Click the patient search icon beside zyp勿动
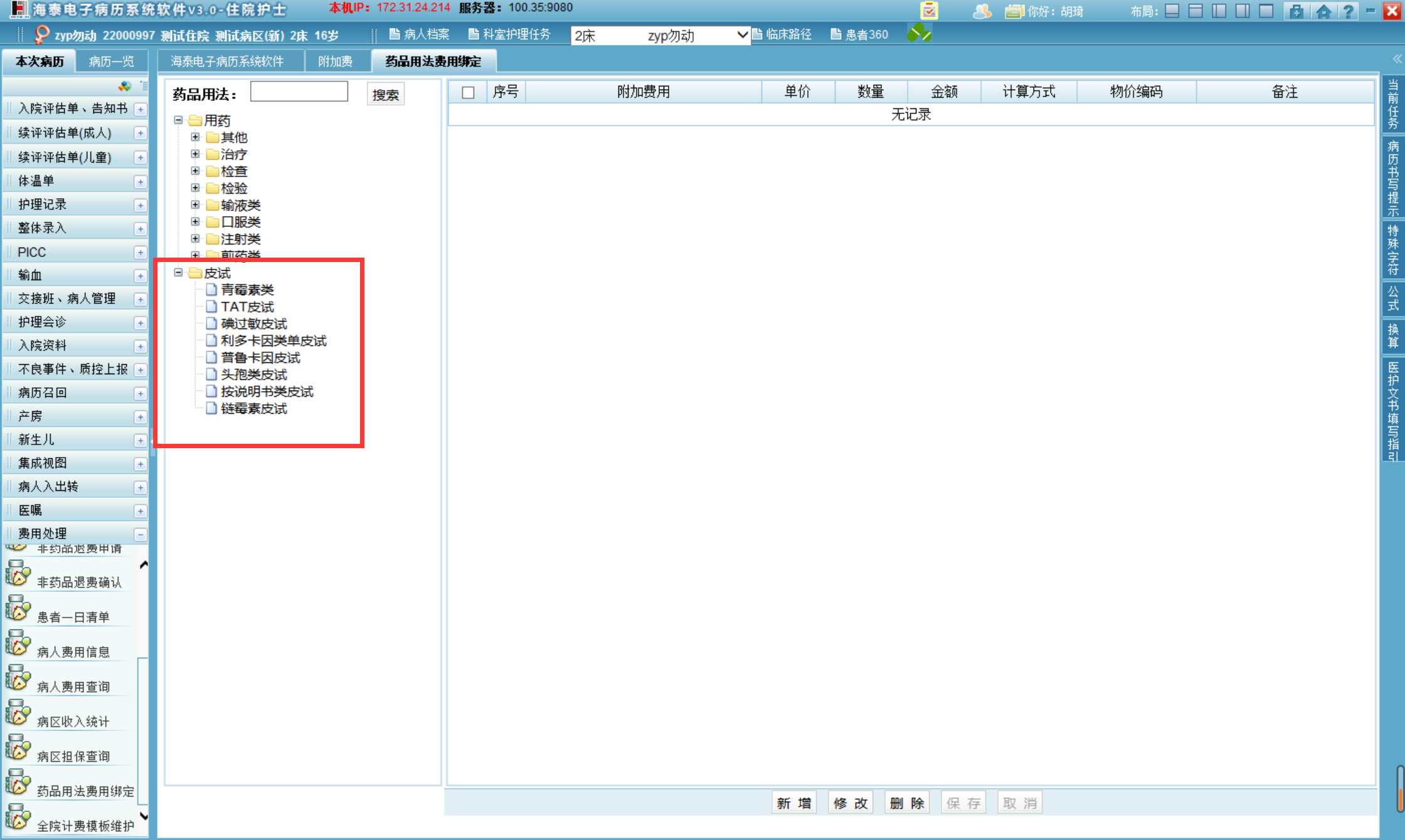The height and width of the screenshot is (840, 1405). (x=41, y=34)
